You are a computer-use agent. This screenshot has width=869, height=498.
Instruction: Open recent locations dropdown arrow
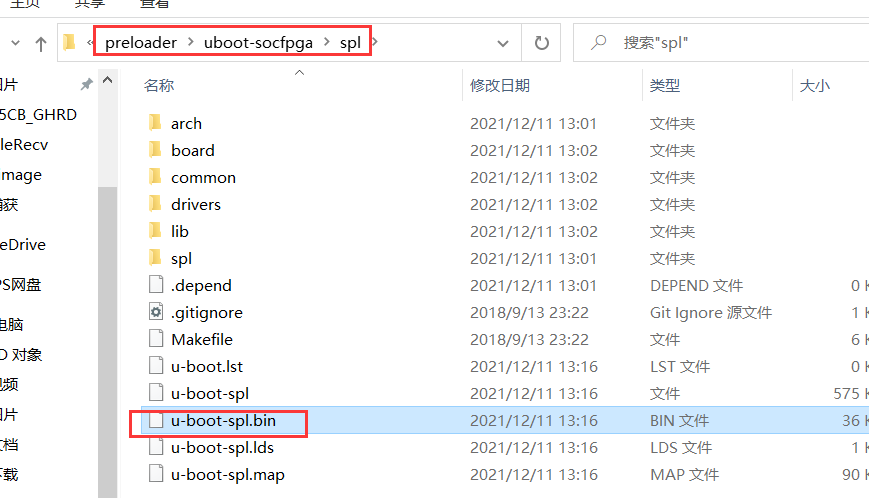(x=16, y=43)
